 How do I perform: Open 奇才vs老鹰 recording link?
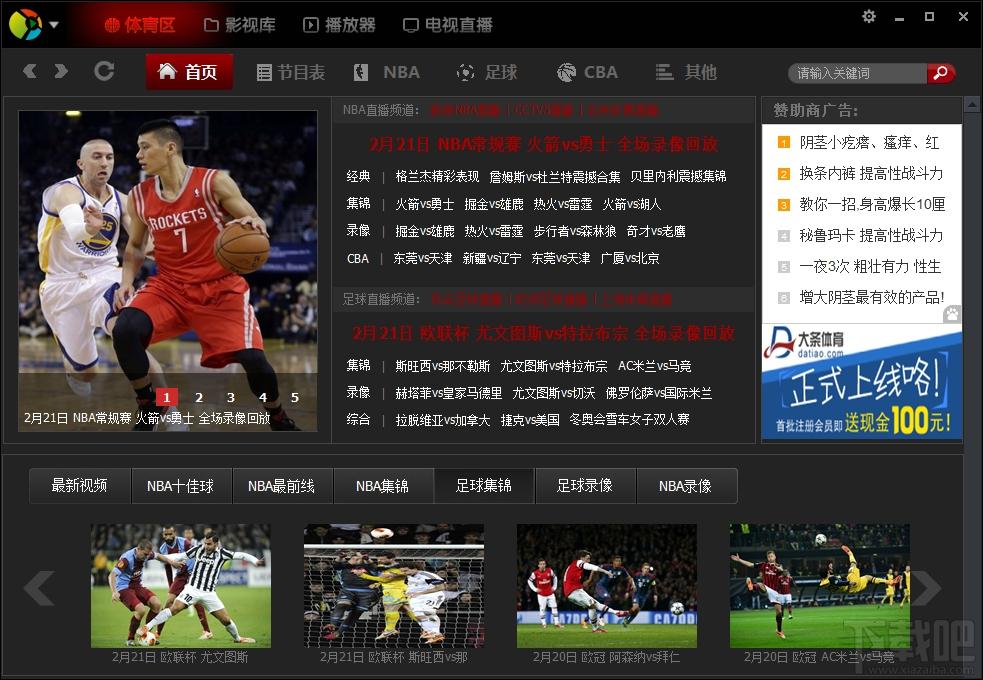pos(656,231)
